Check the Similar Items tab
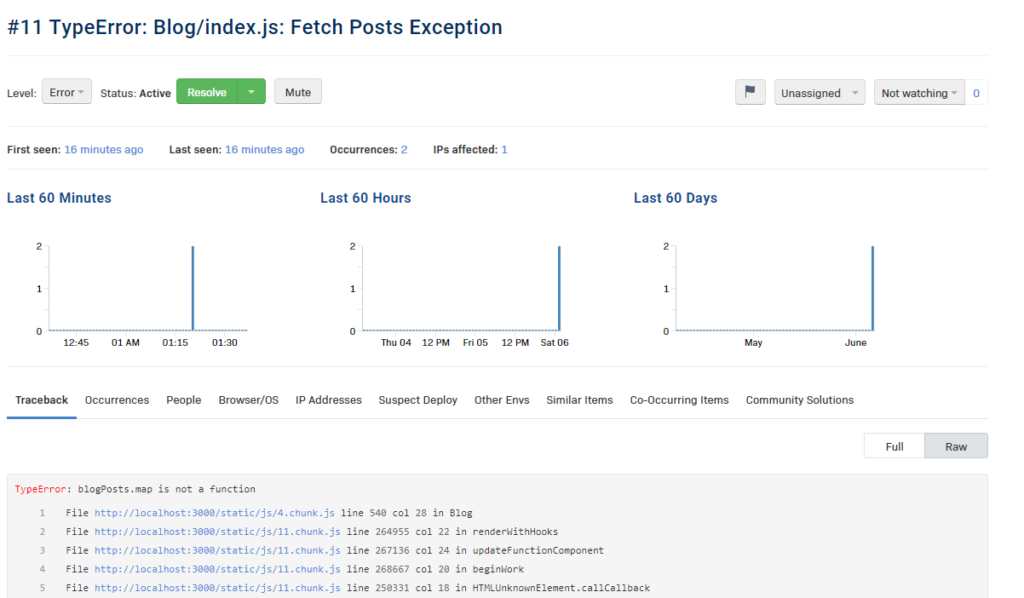Viewport: 1024px width, 598px height. tap(579, 399)
